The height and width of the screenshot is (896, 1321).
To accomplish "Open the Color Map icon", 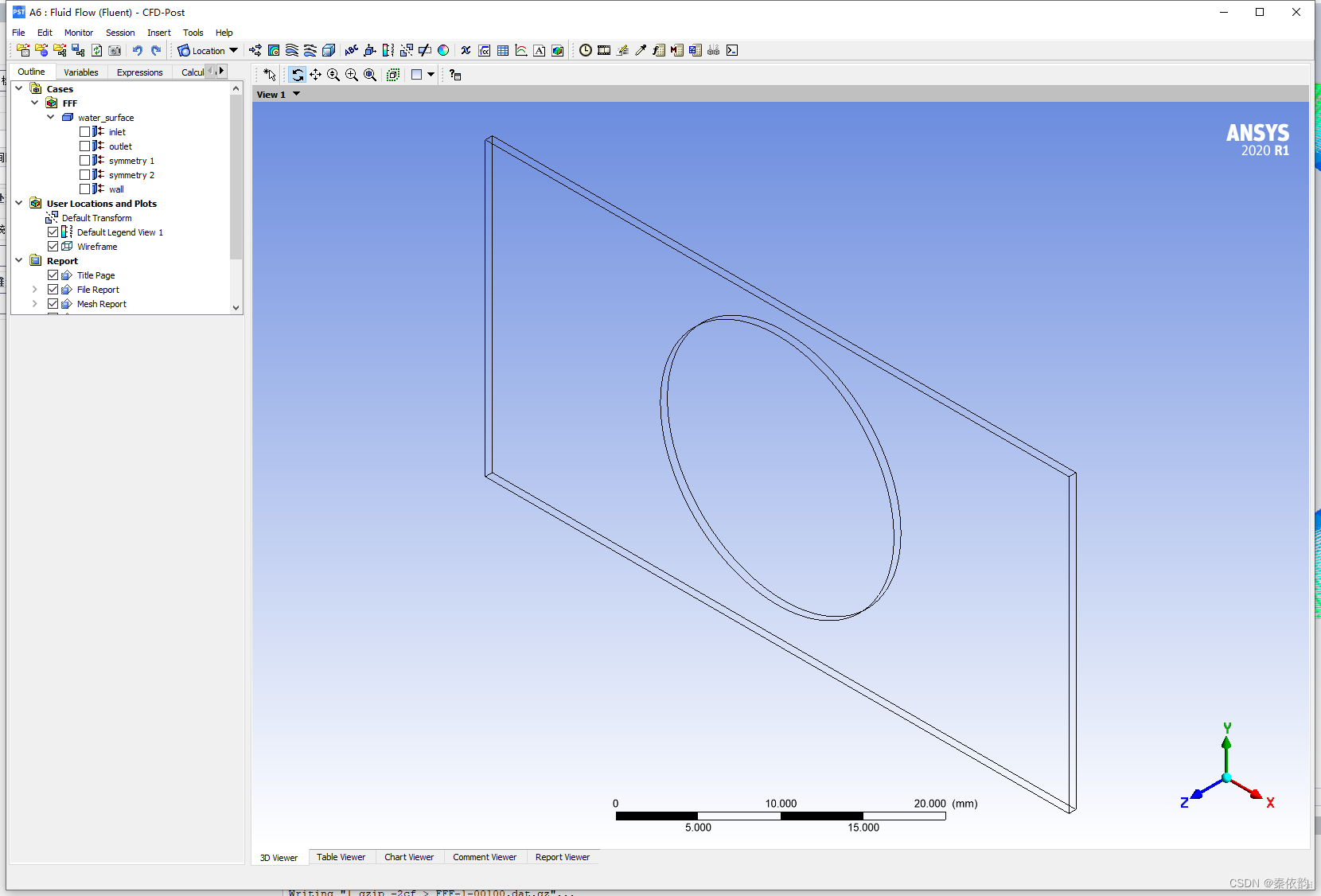I will click(443, 50).
